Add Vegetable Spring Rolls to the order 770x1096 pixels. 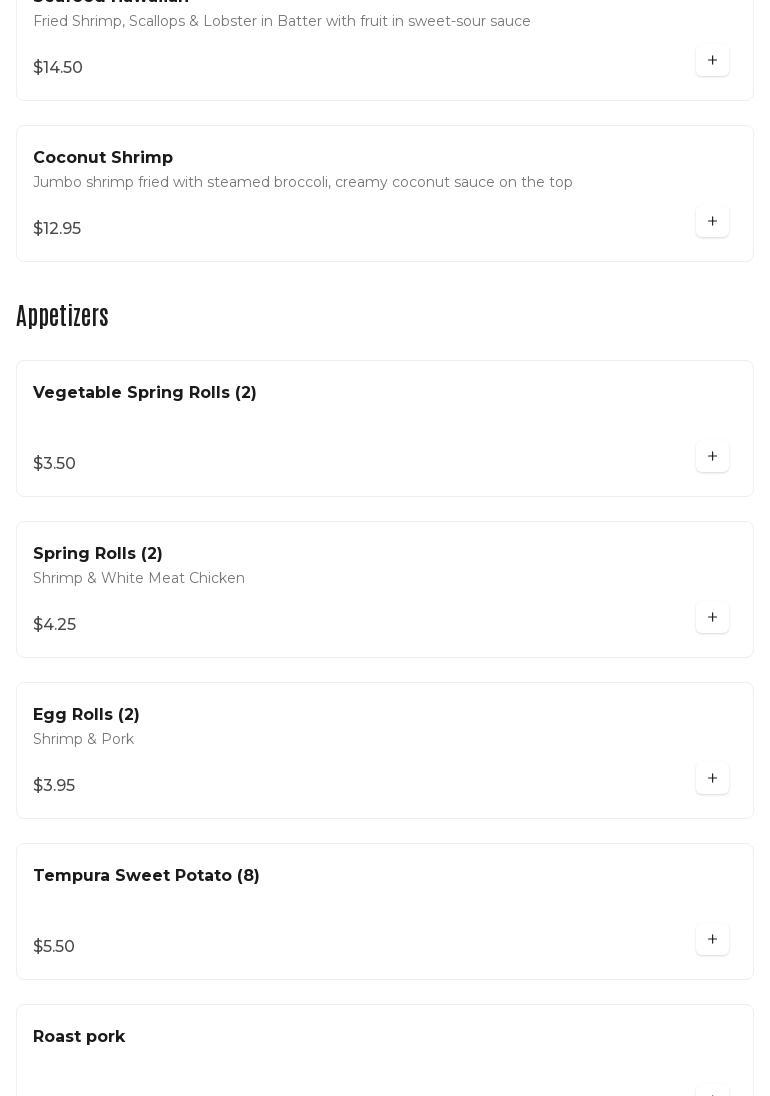coord(712,457)
